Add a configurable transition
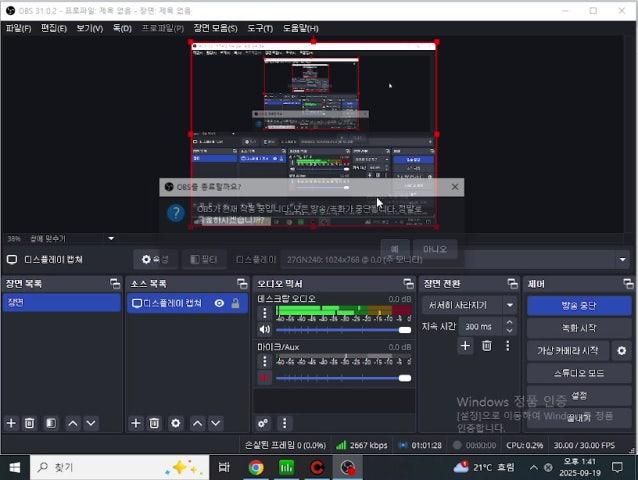This screenshot has width=638, height=480. coord(465,346)
